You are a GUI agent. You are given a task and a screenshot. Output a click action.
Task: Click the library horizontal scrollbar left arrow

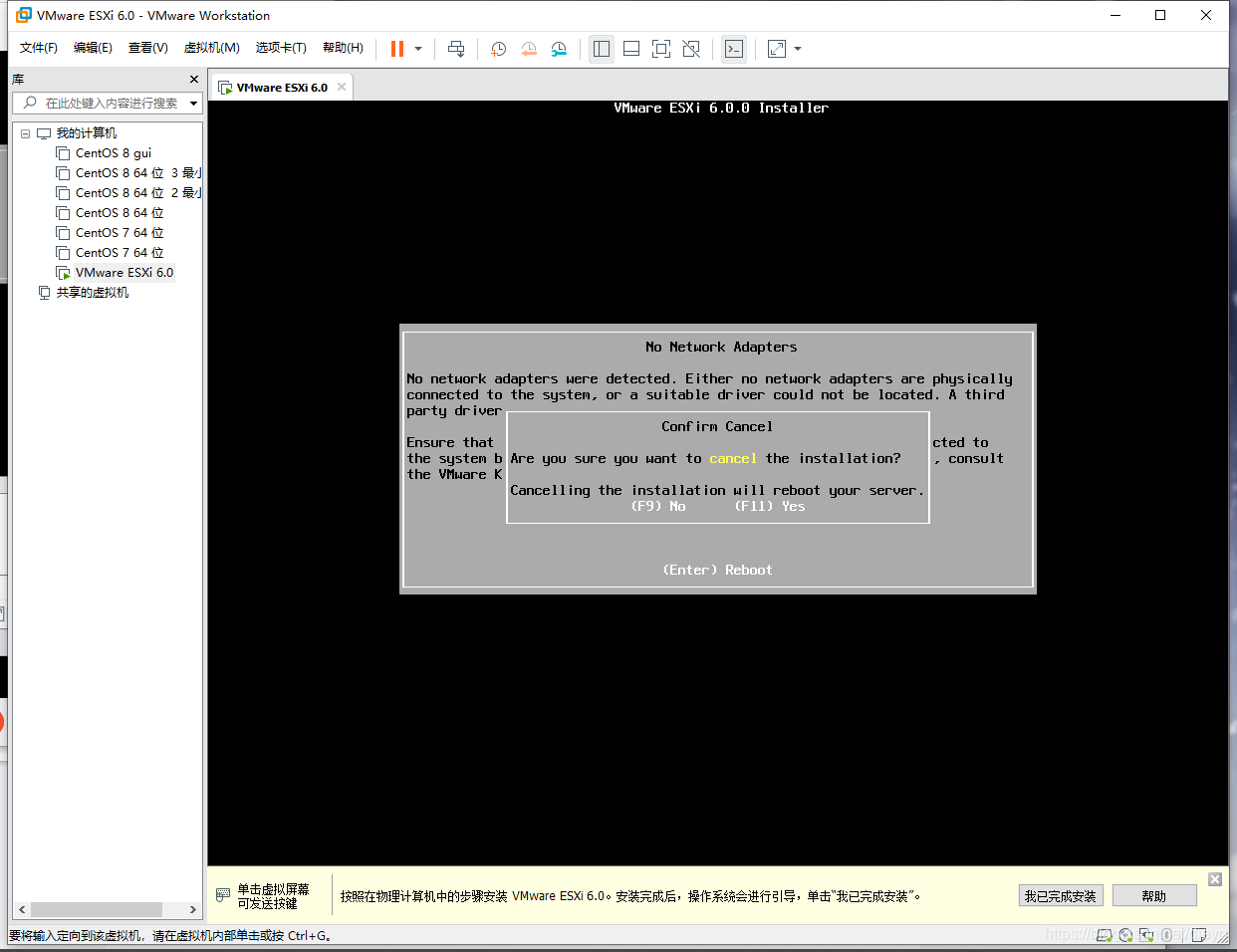pos(22,909)
